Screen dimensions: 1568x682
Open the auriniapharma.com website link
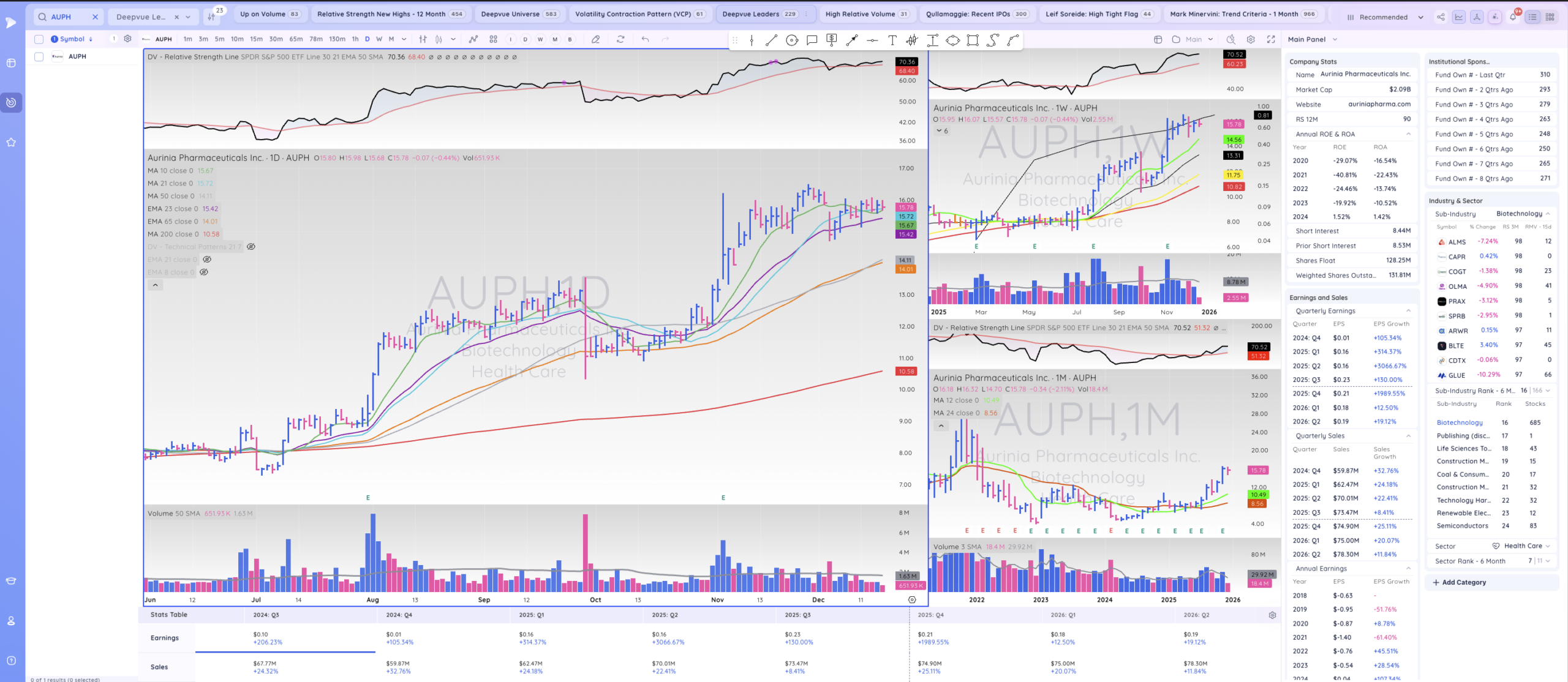[1379, 104]
